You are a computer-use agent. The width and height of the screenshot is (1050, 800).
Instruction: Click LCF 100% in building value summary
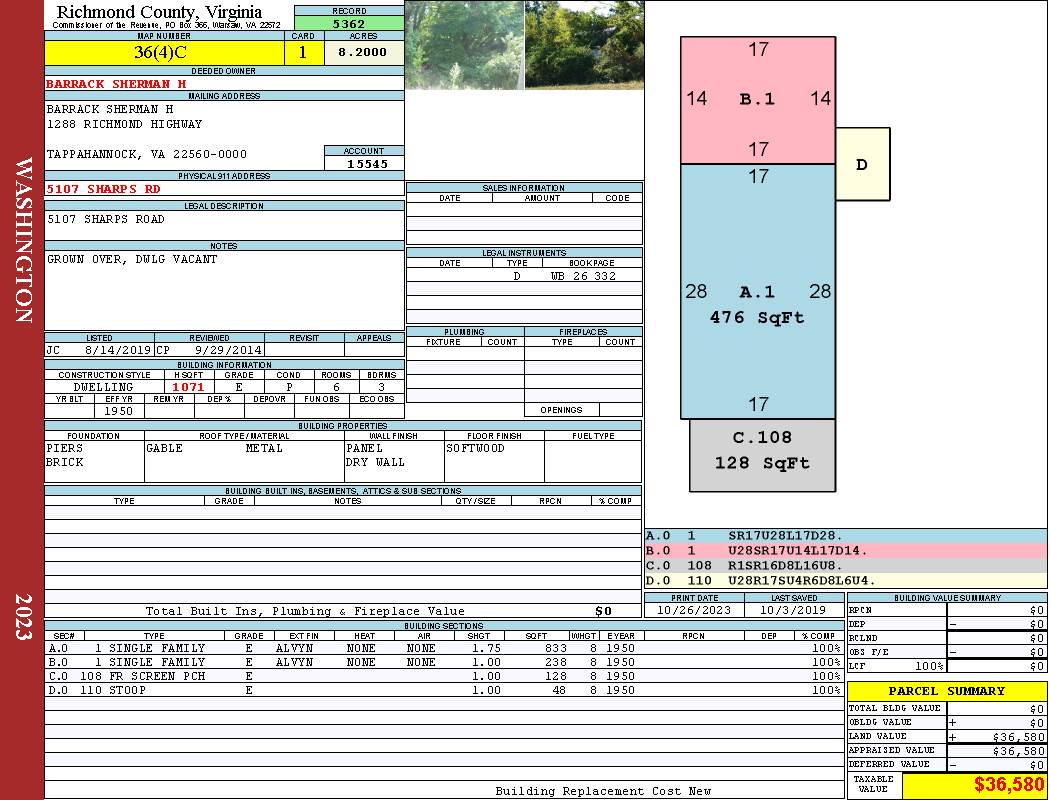click(929, 666)
